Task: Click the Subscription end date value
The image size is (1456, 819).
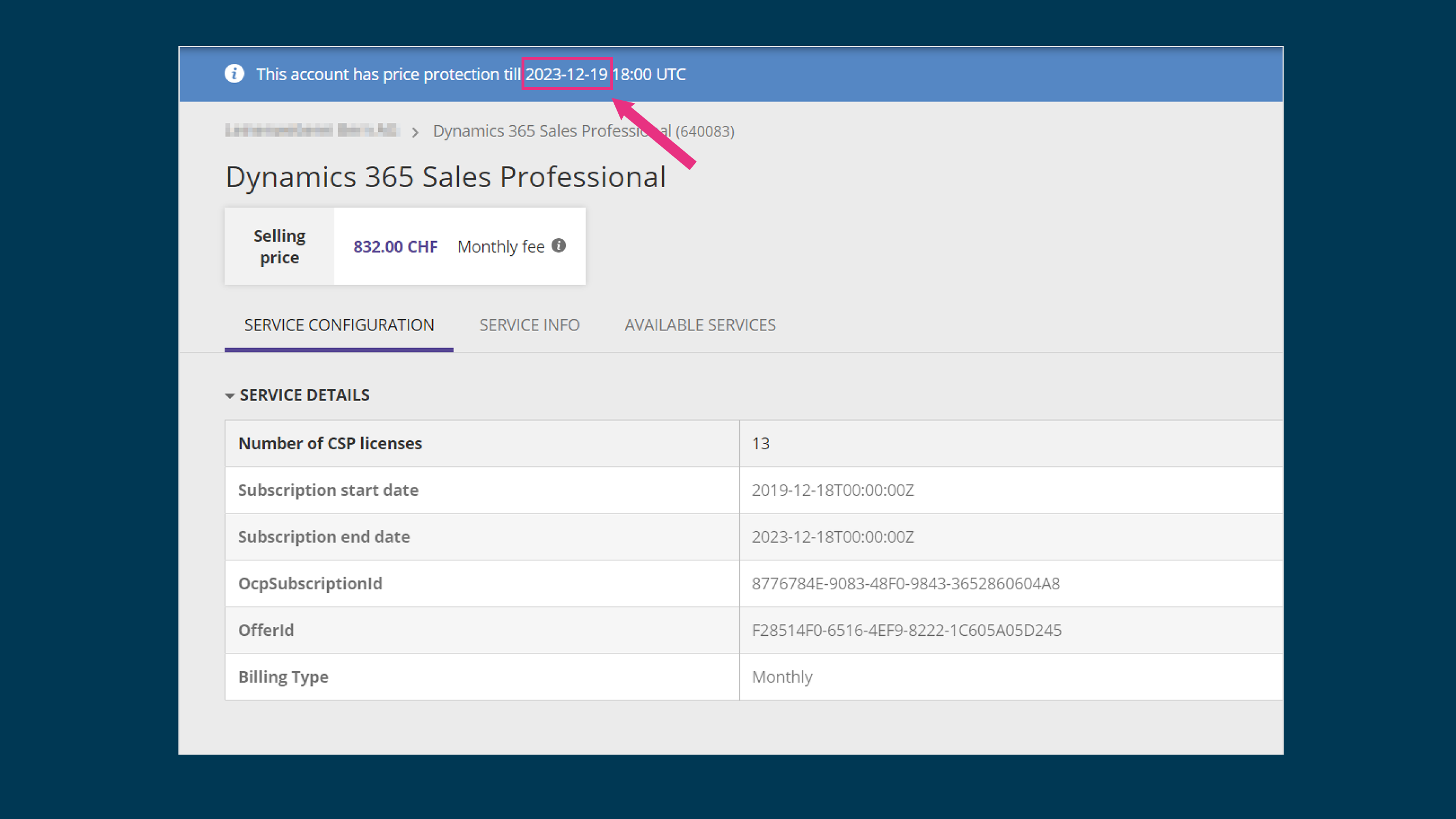Action: point(833,537)
